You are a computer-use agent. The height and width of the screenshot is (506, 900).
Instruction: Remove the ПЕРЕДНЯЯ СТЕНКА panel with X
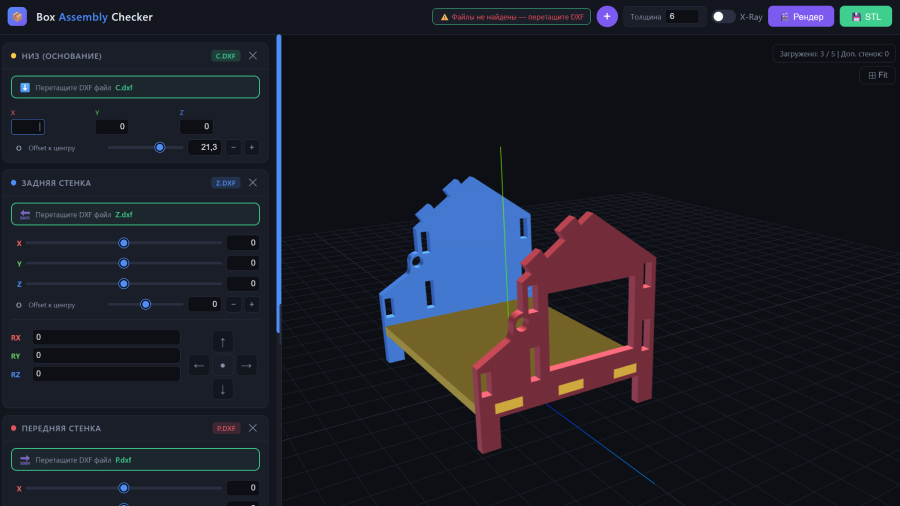253,428
